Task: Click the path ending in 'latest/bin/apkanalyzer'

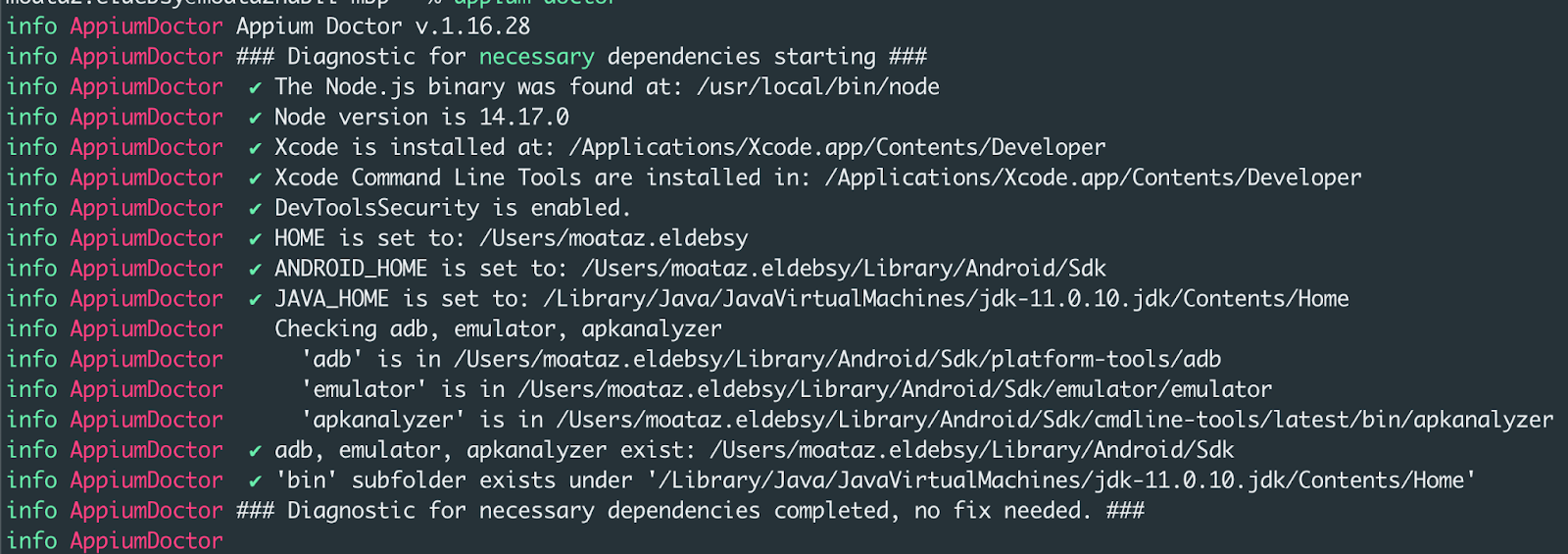Action: (x=1054, y=421)
